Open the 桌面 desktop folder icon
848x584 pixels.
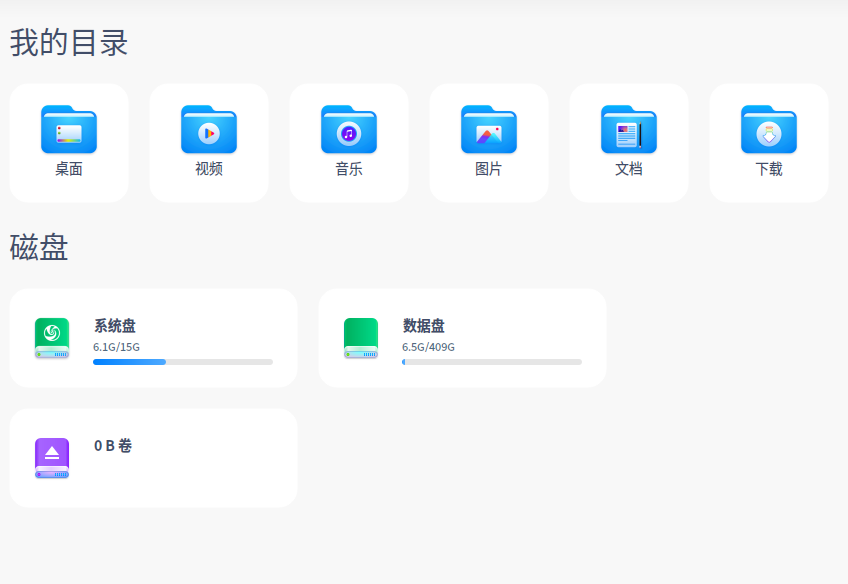point(69,130)
